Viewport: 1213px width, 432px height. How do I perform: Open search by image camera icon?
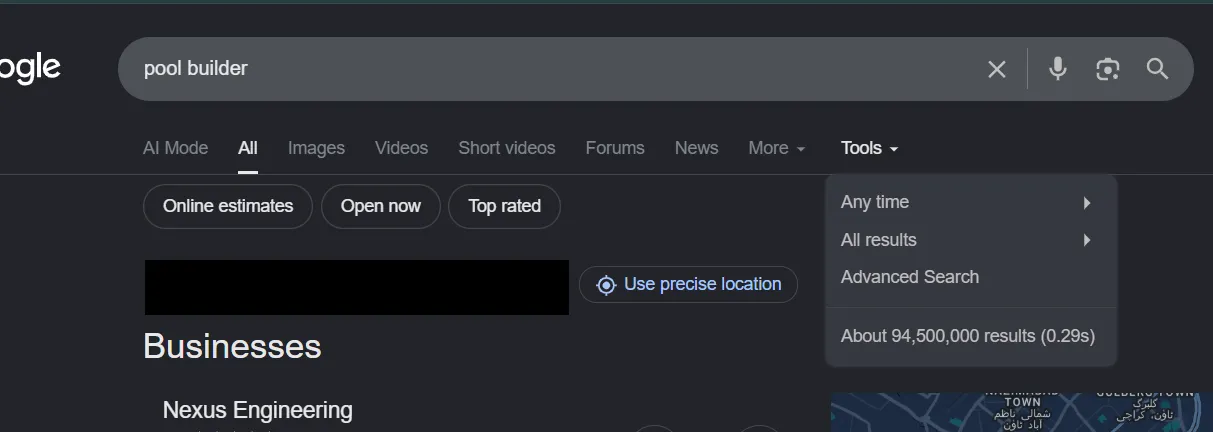point(1107,69)
